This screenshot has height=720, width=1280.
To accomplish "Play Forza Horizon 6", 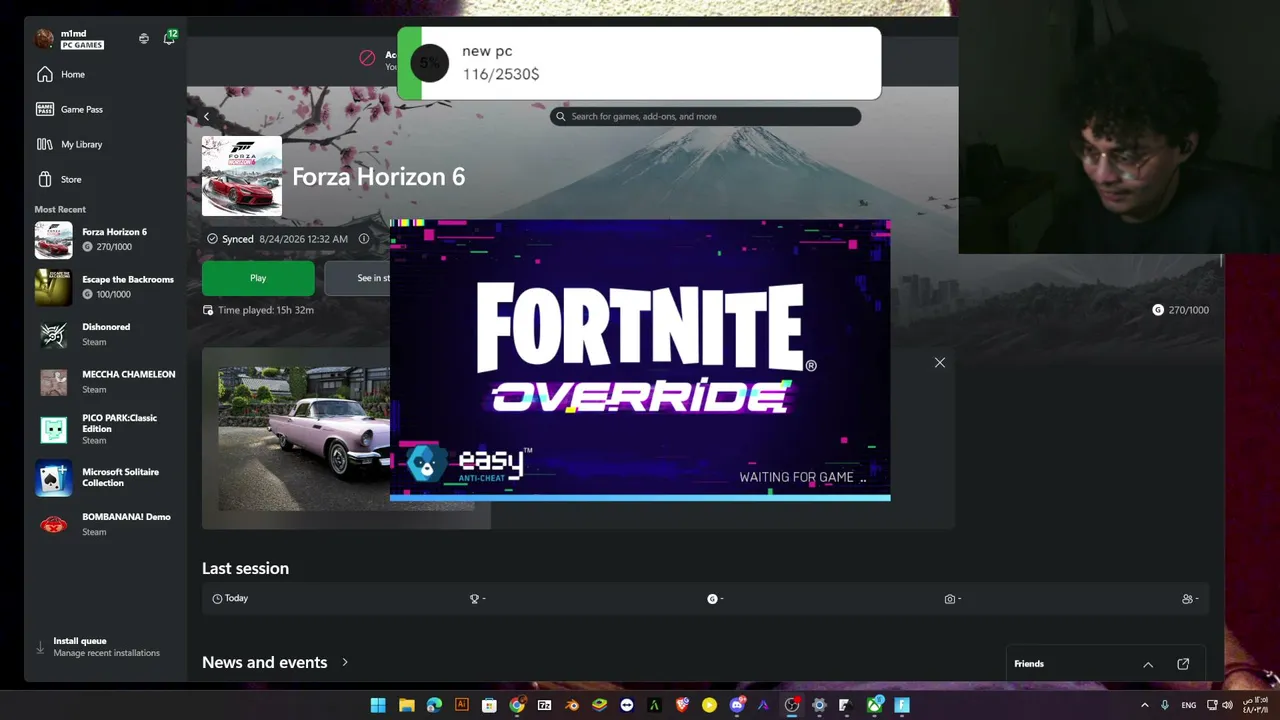I will (x=258, y=278).
